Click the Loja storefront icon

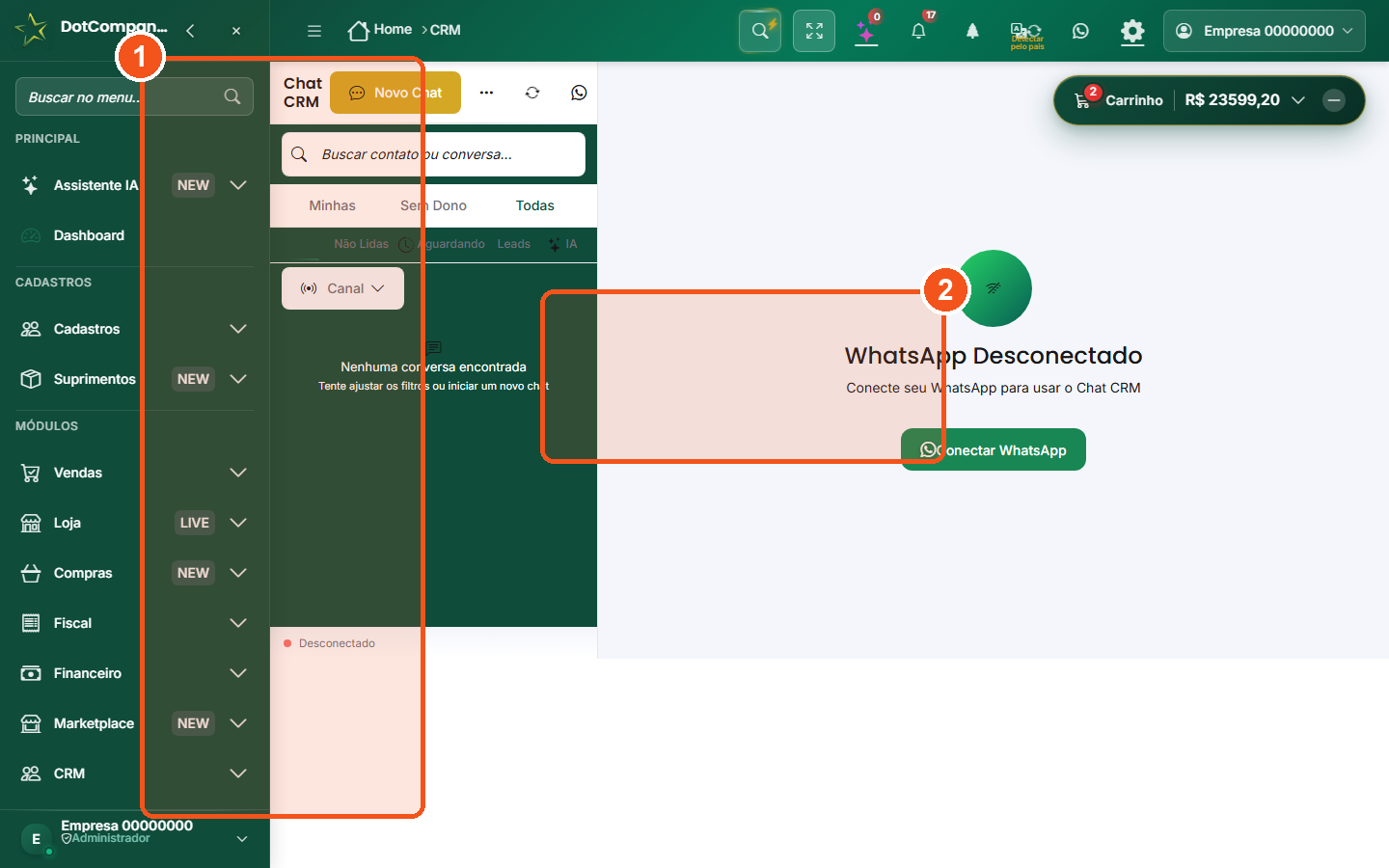pos(31,523)
